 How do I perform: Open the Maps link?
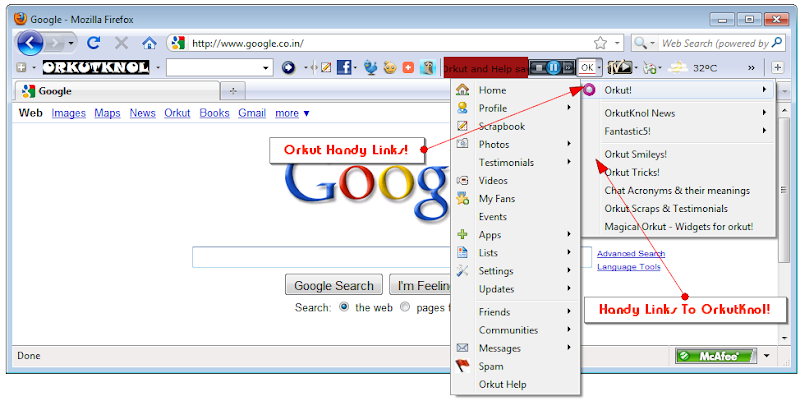[x=107, y=113]
